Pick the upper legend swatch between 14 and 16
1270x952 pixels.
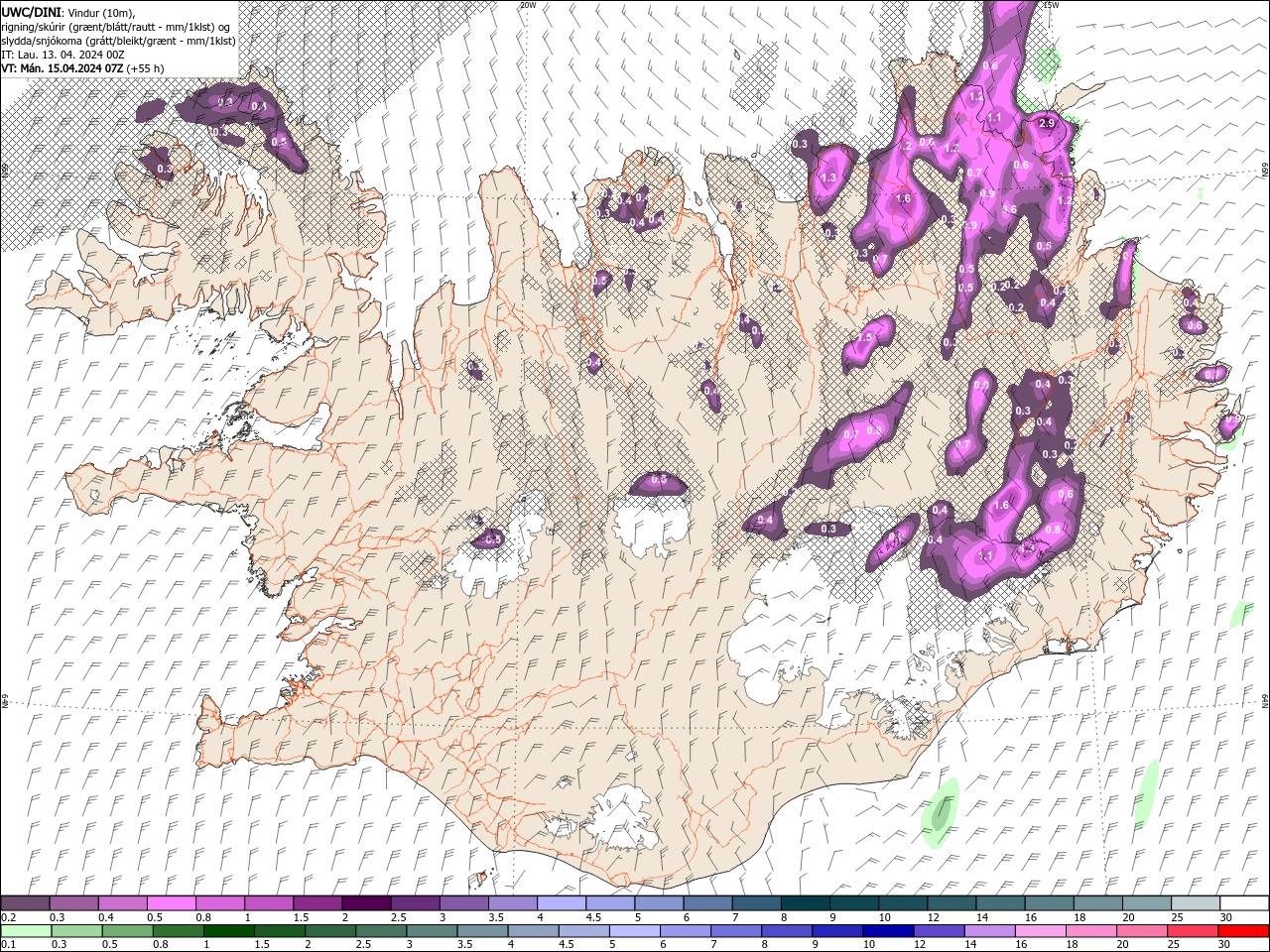pyautogui.click(x=998, y=902)
